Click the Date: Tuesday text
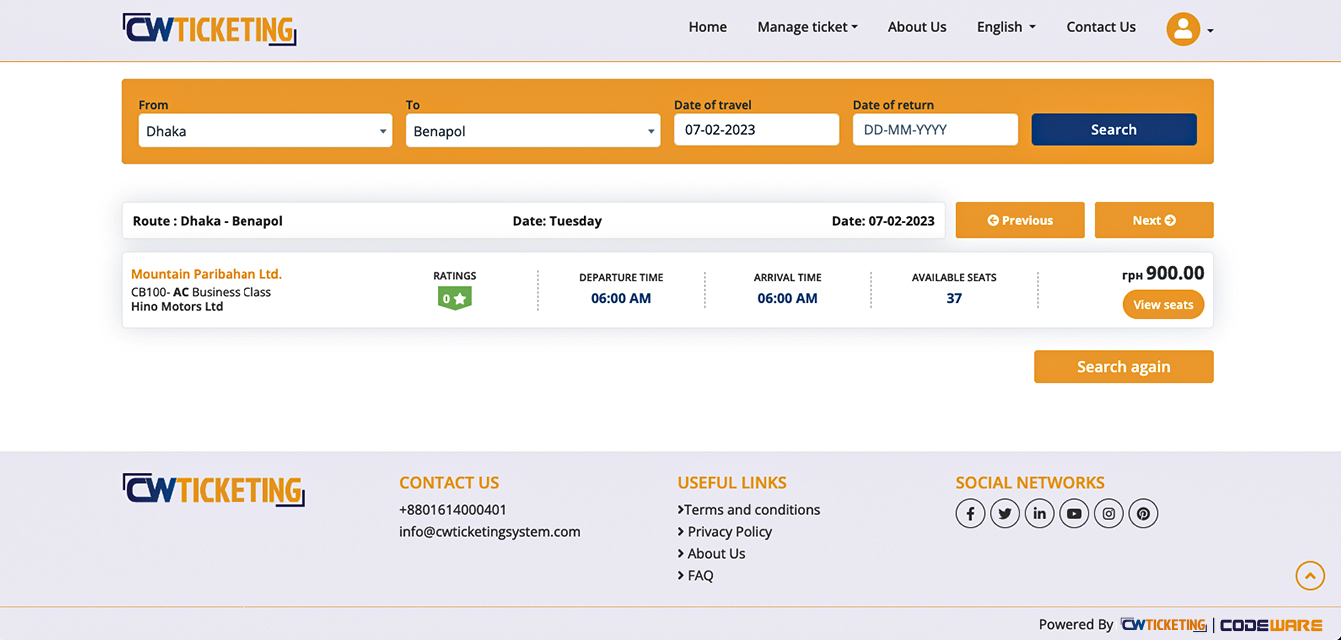Screen dimensions: 1341x640 pos(557,221)
